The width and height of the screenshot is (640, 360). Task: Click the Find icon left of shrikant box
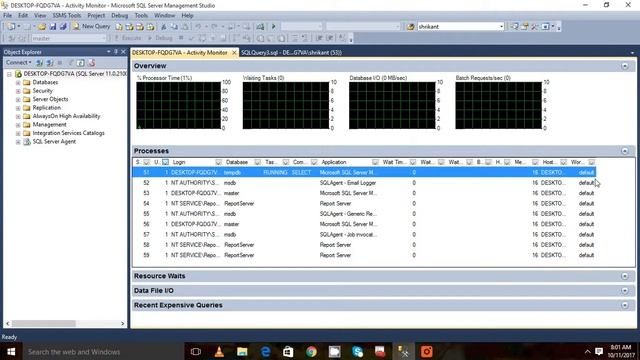pyautogui.click(x=411, y=27)
